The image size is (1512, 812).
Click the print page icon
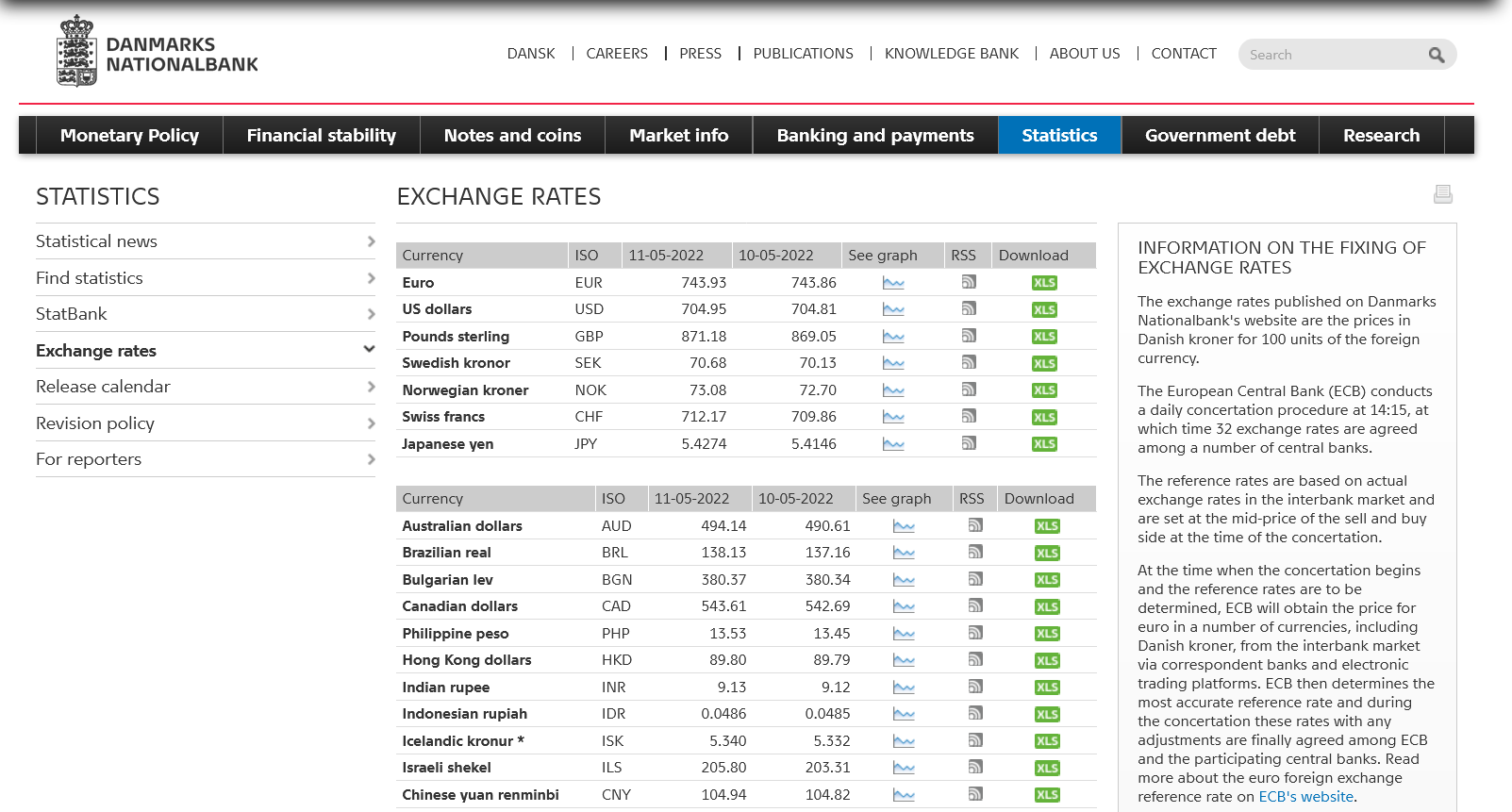(x=1442, y=194)
